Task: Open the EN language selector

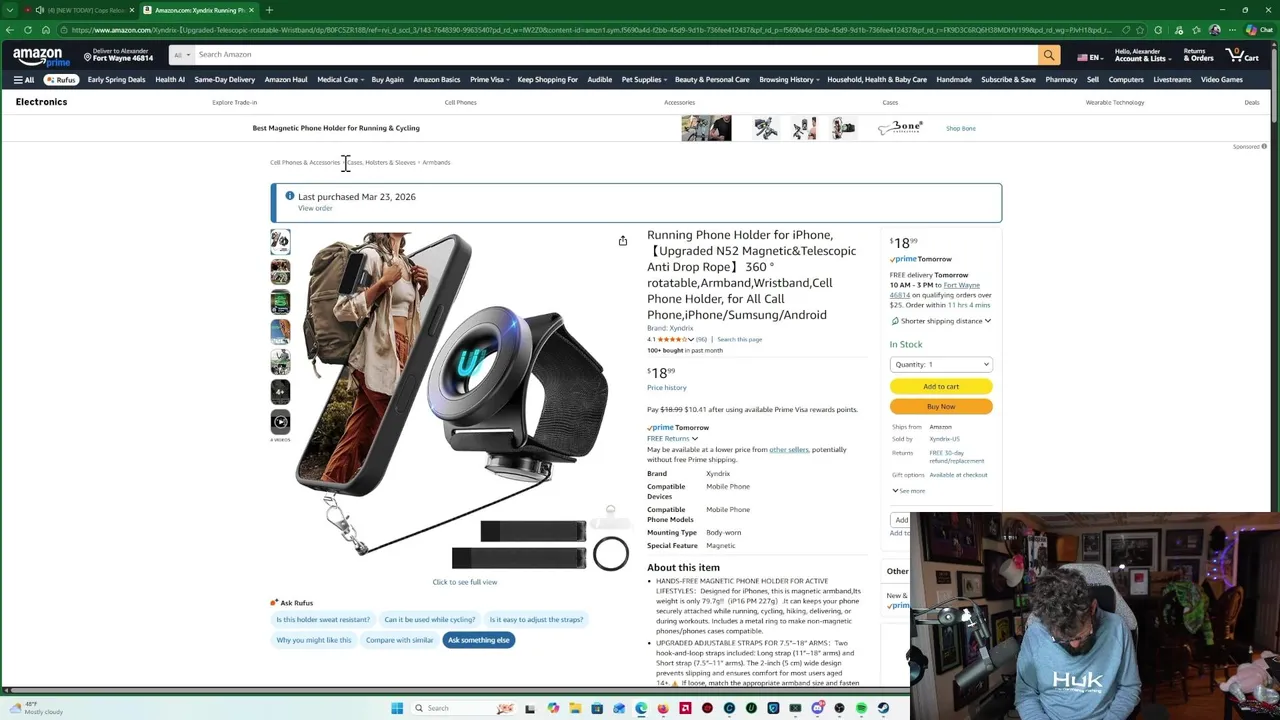Action: click(x=1089, y=58)
